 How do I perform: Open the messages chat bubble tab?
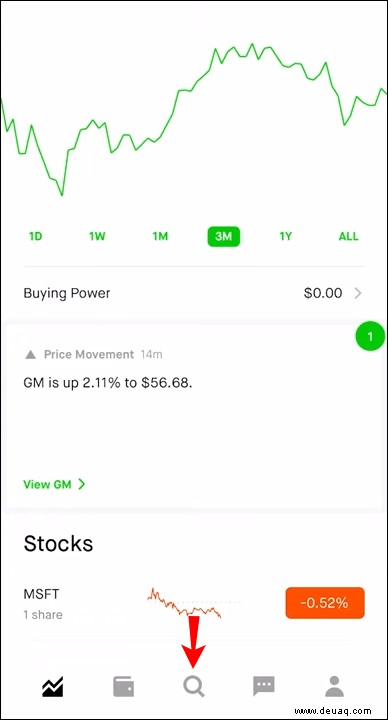(x=264, y=686)
